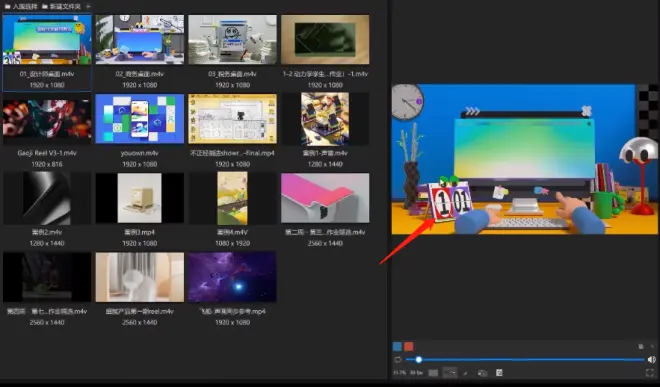Select the red color tag swatch

click(x=409, y=347)
